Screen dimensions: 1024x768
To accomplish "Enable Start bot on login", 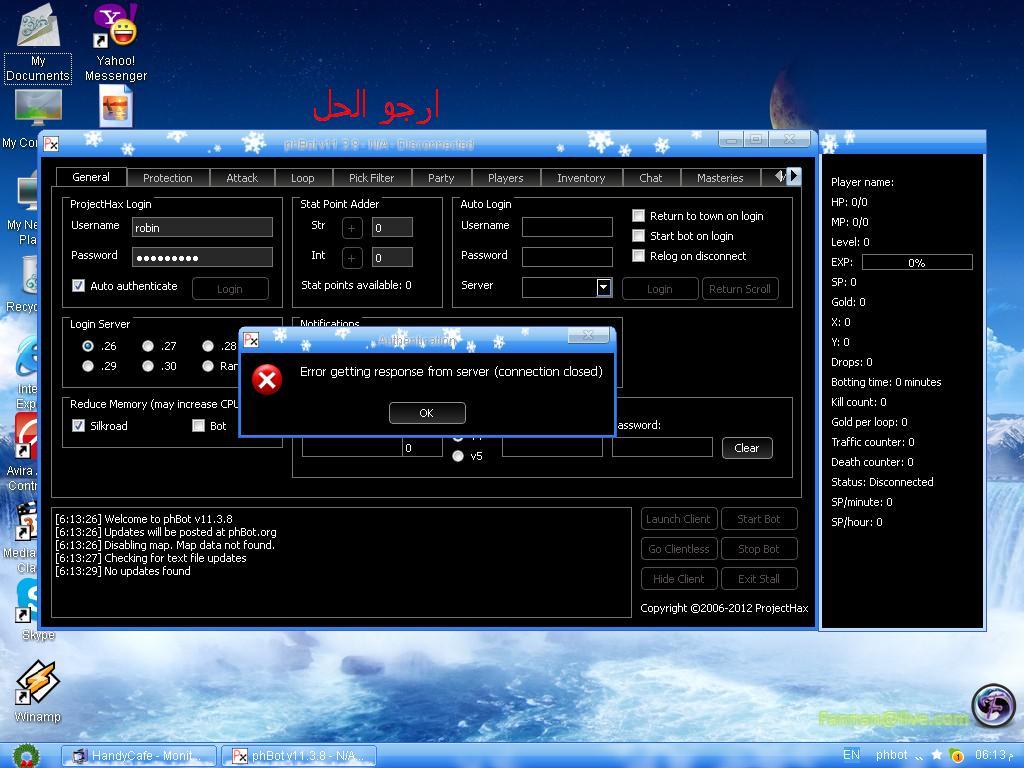I will coord(639,236).
